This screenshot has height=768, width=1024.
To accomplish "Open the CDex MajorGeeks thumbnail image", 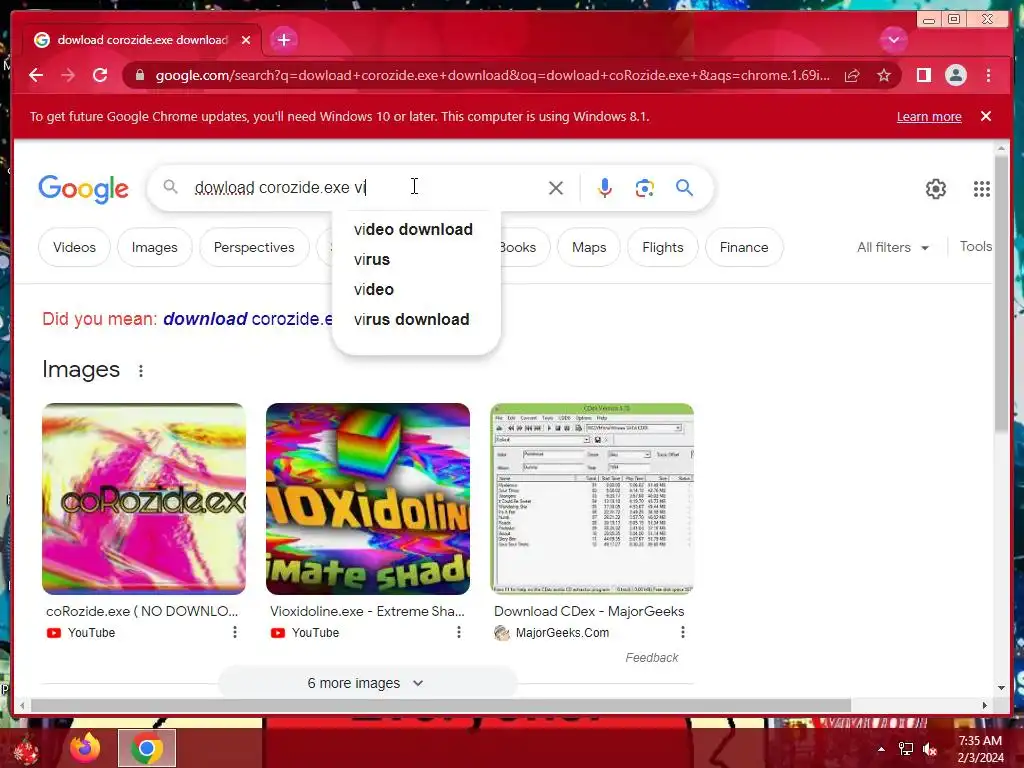I will (592, 499).
